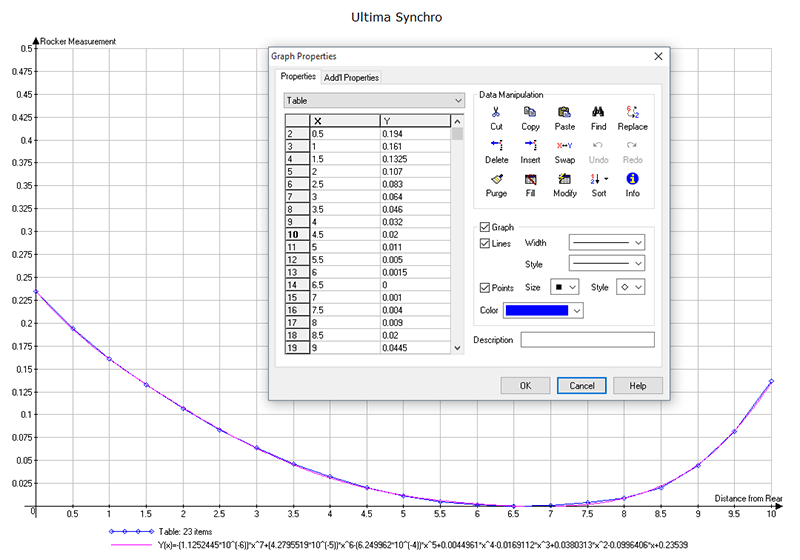800x560 pixels.
Task: Click the Cancel button
Action: 582,386
